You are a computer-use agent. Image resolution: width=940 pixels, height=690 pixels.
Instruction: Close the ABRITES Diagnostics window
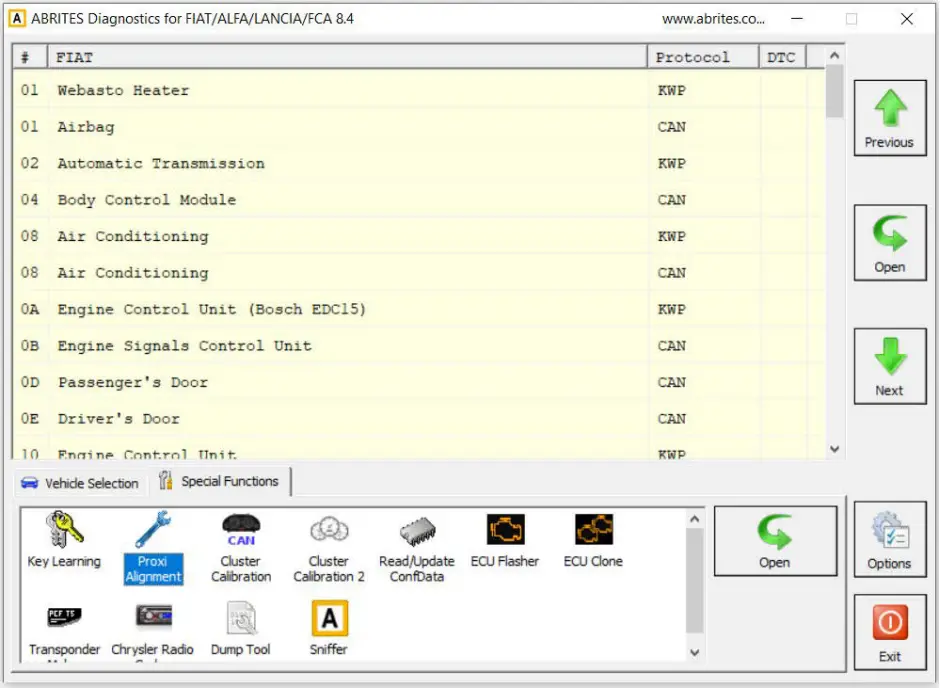(907, 19)
